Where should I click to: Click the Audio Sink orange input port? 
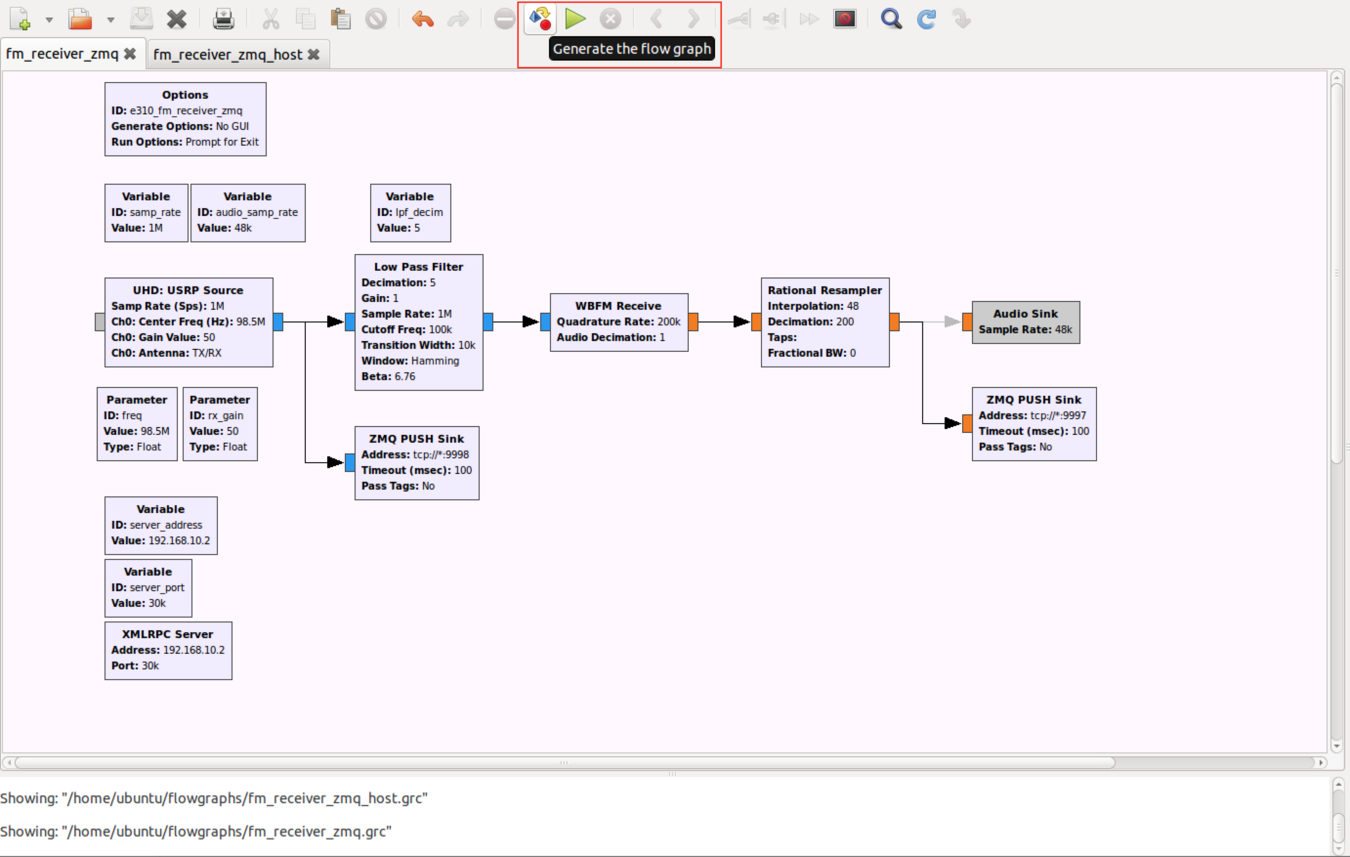[968, 322]
